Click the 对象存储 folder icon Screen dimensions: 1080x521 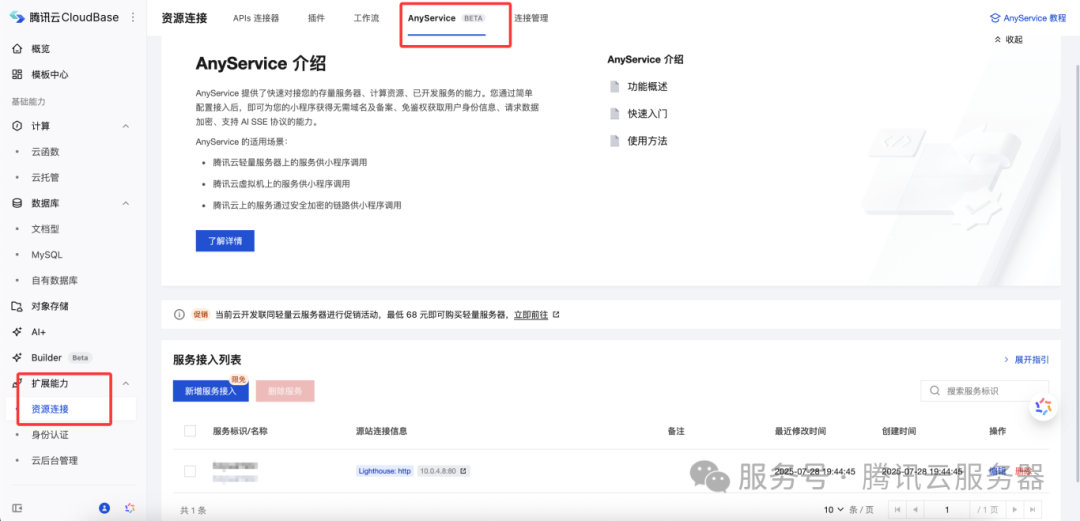17,306
